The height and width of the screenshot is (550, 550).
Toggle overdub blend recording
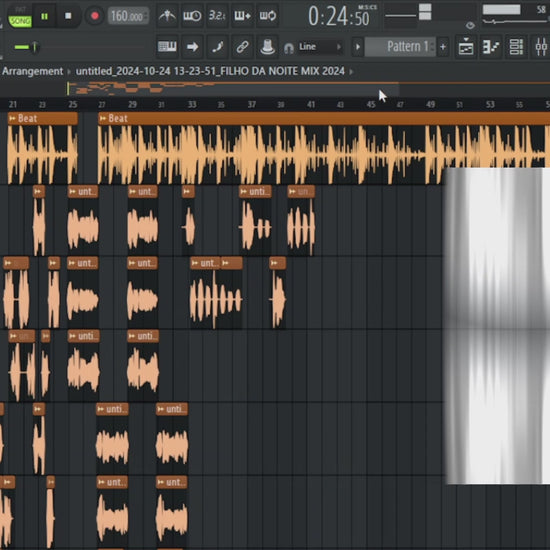242,16
